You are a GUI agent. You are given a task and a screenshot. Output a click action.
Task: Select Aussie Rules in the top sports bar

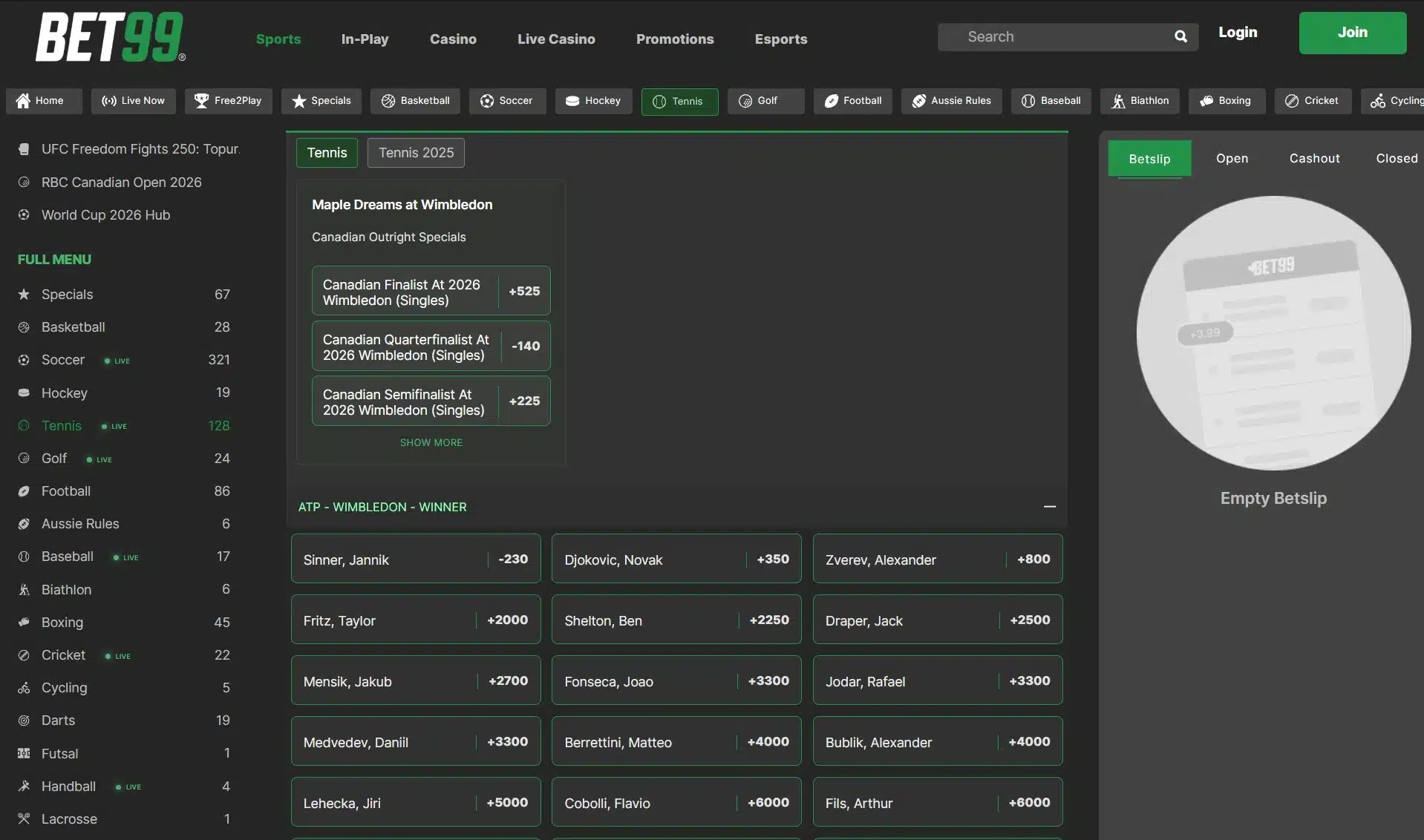(952, 101)
